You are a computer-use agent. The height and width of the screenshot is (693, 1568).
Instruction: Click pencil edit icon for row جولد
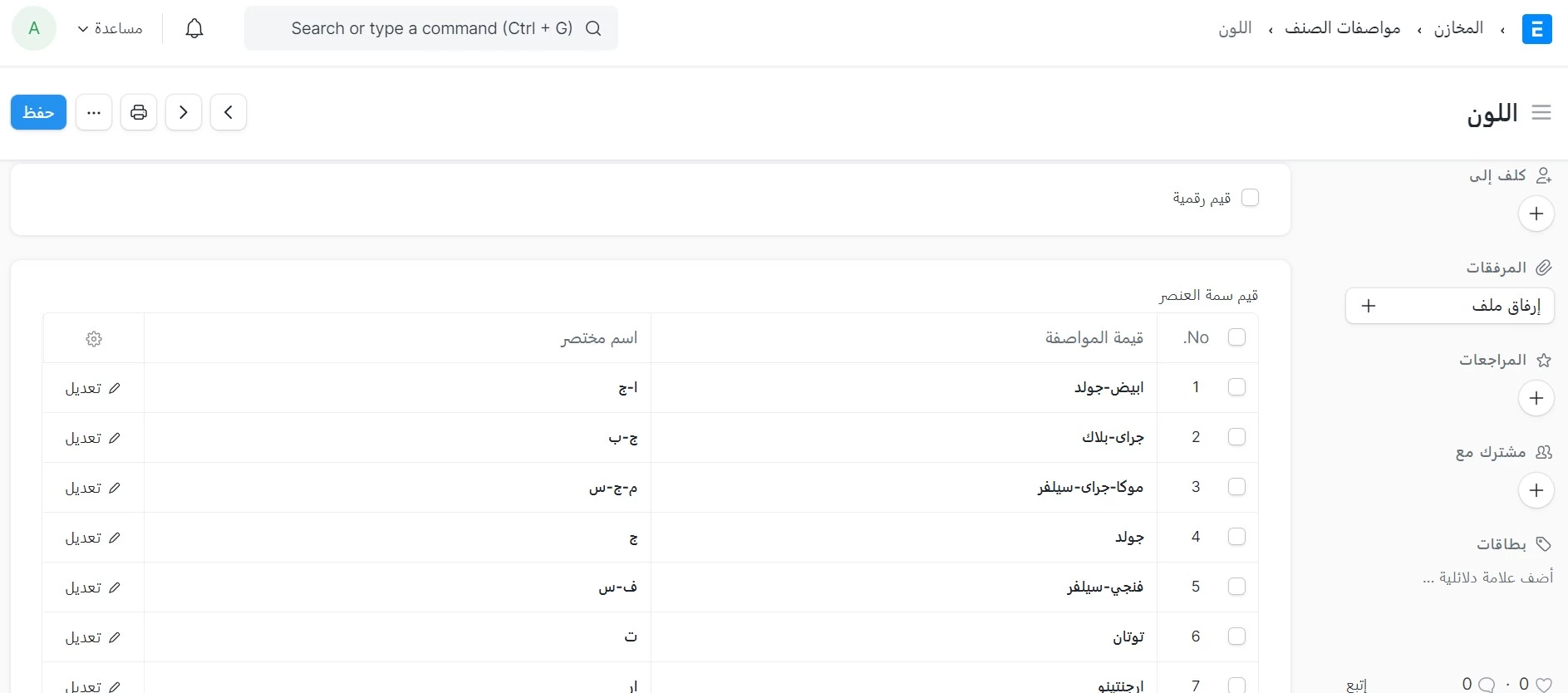tap(115, 538)
